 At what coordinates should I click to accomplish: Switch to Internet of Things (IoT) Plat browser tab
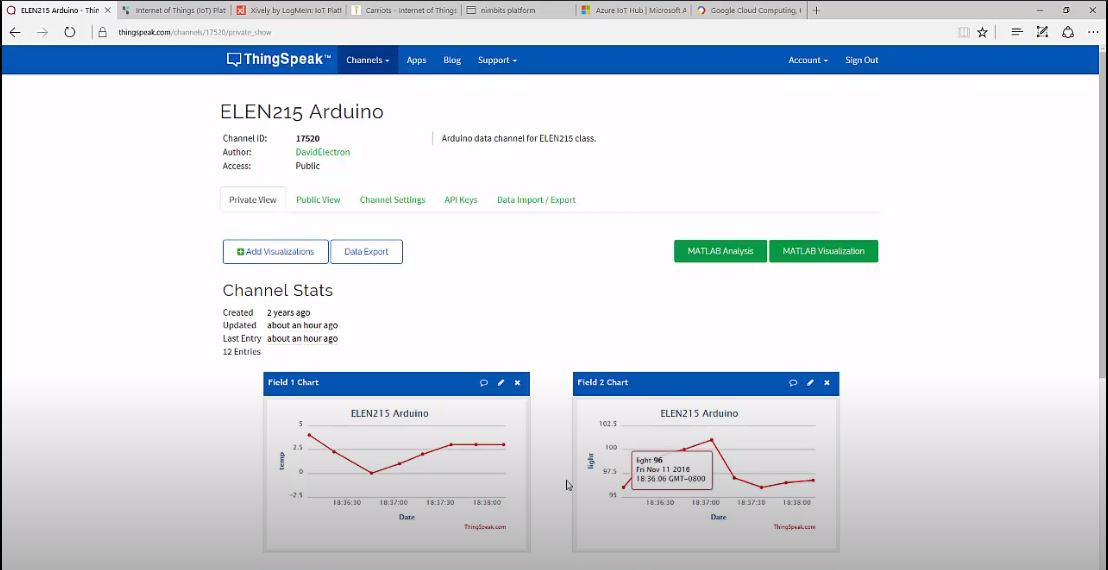click(x=172, y=11)
